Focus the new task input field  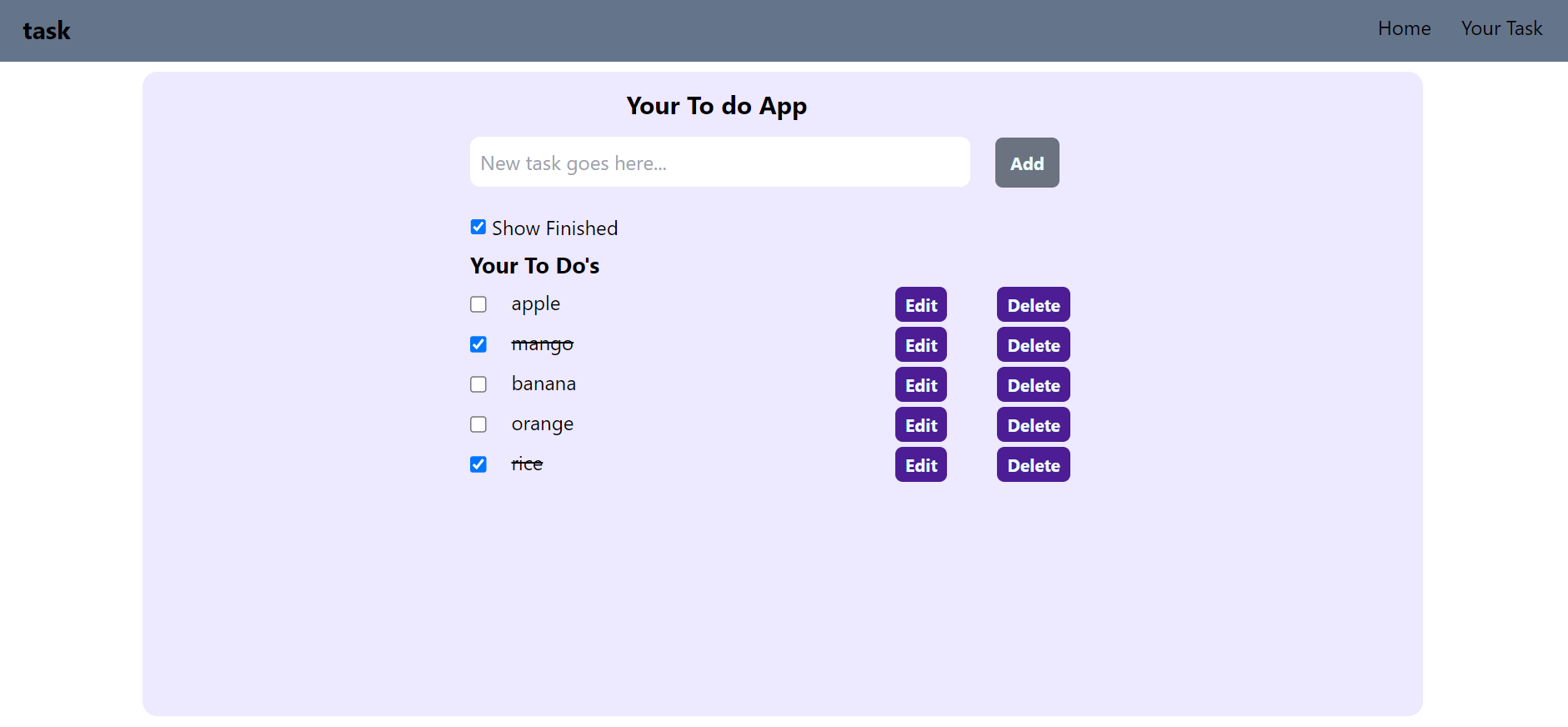coord(719,163)
